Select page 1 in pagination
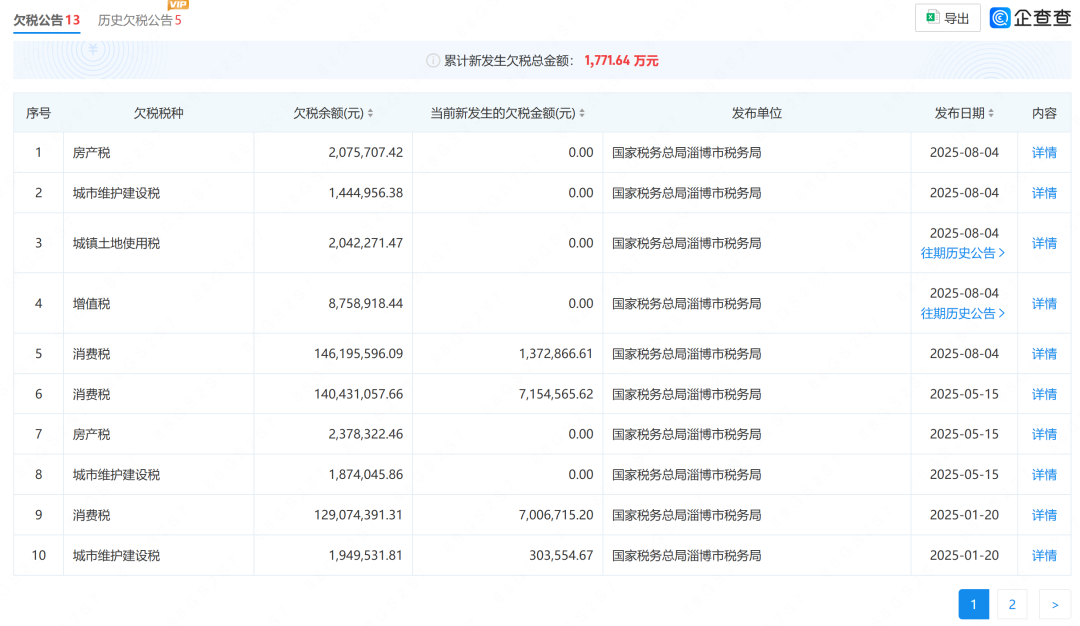Viewport: 1080px width, 626px height. pos(974,604)
